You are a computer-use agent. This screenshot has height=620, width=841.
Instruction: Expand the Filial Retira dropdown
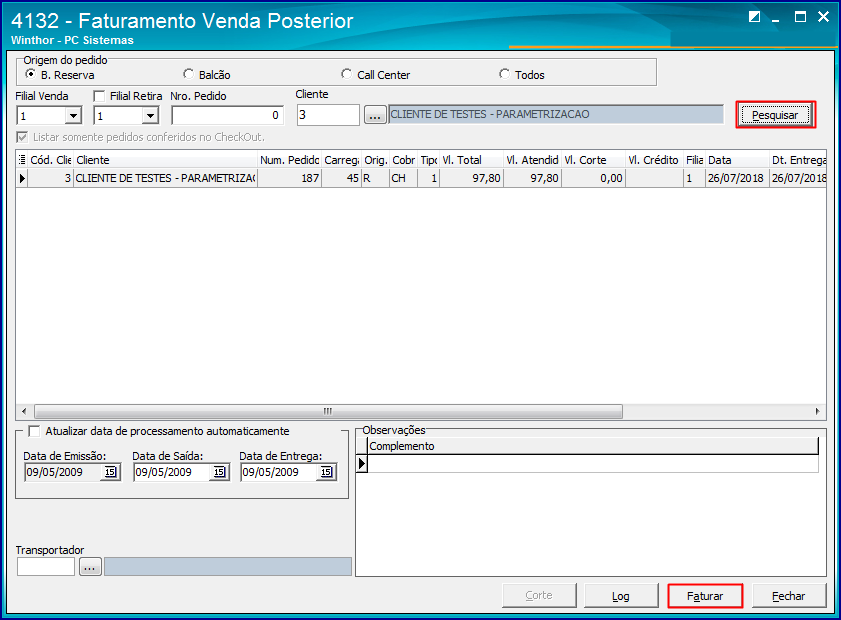click(150, 115)
